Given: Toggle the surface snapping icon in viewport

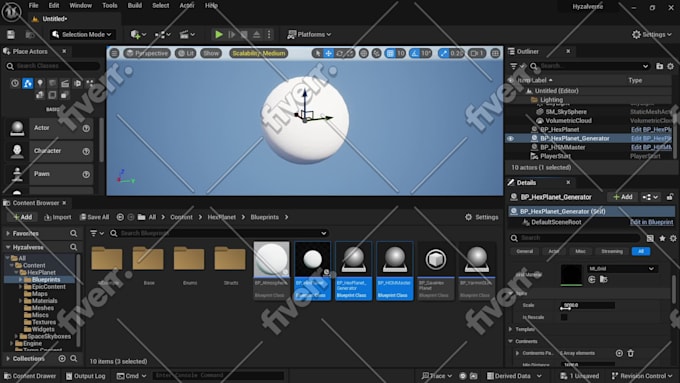Looking at the screenshot, I should coord(376,53).
